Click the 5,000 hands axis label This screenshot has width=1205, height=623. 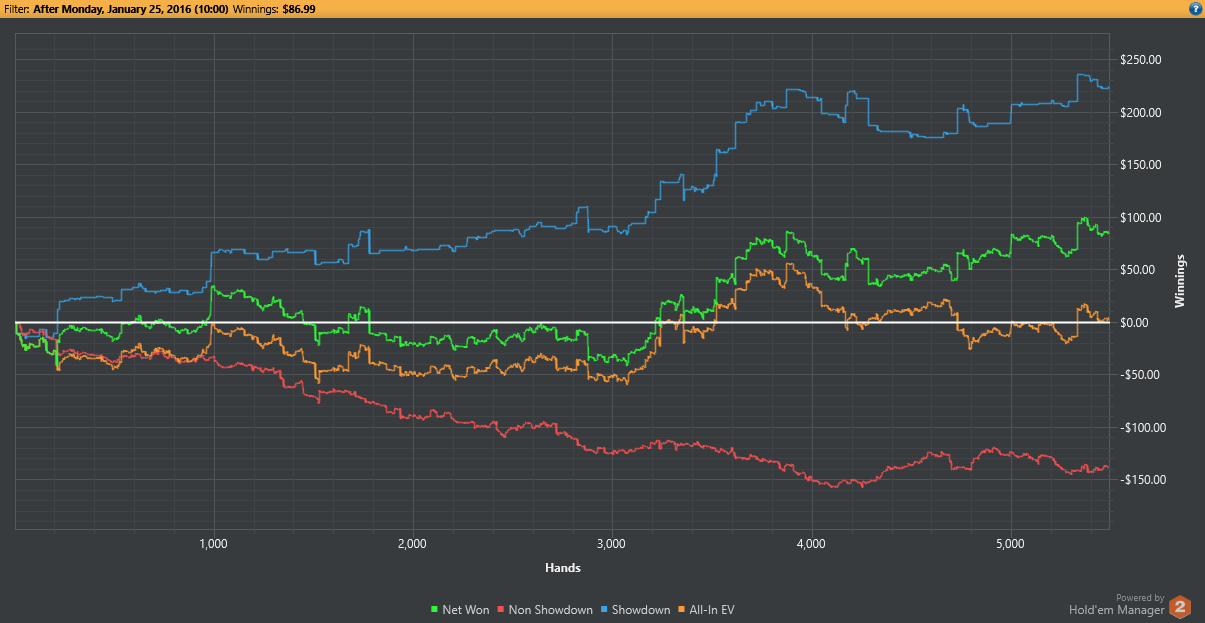[1011, 545]
